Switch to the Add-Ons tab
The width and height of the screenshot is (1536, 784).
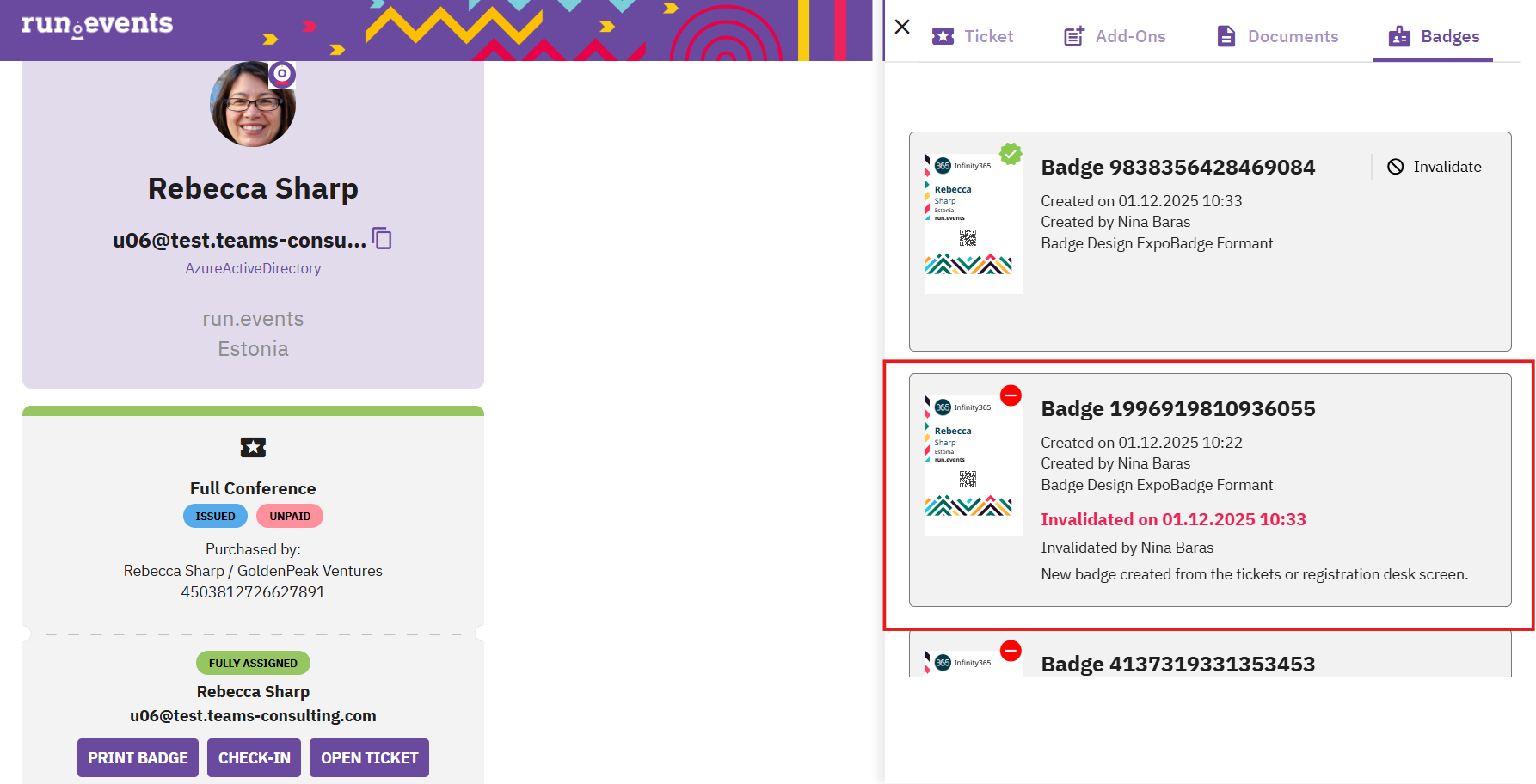pyautogui.click(x=1115, y=36)
